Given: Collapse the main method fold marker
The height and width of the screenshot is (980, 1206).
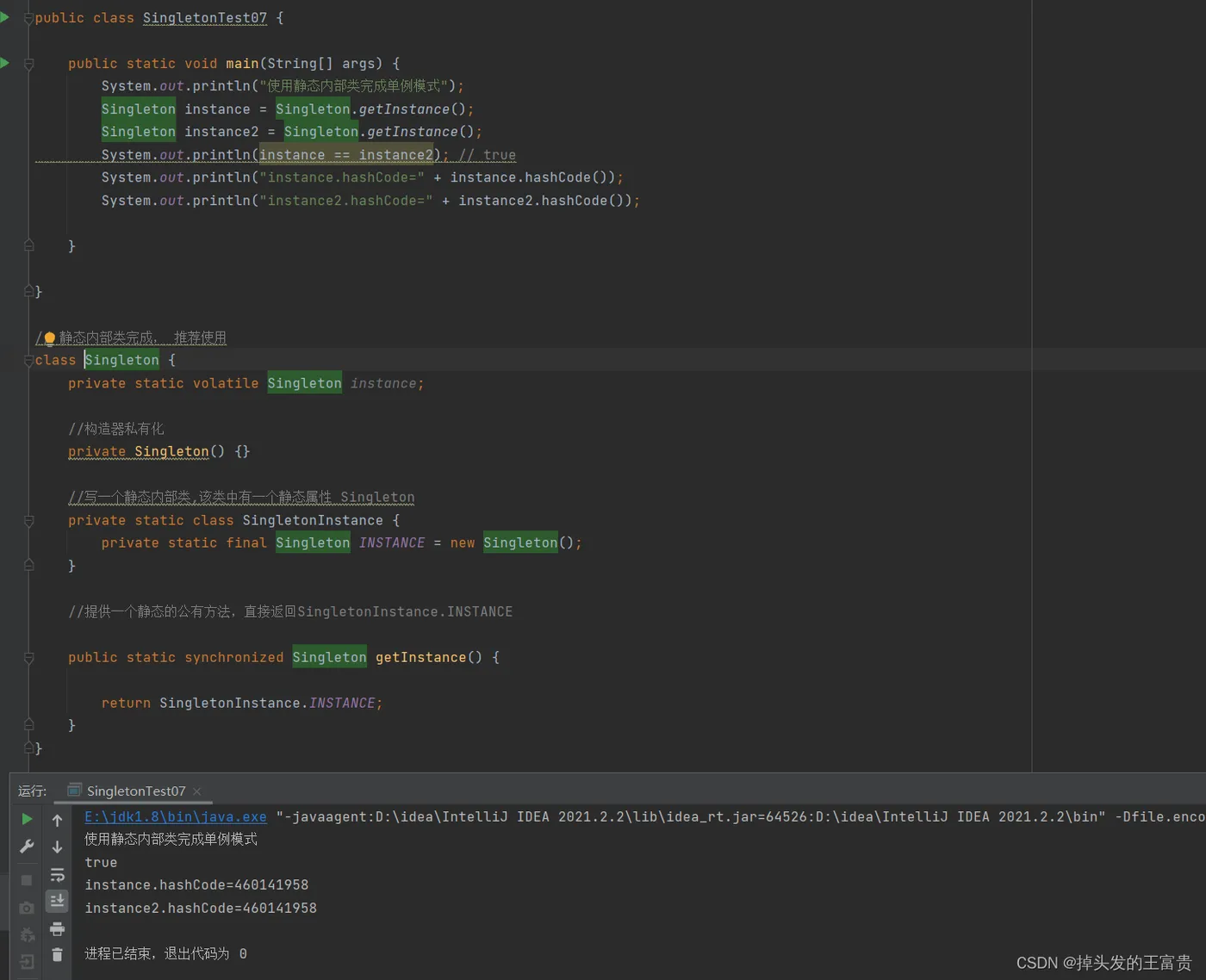Looking at the screenshot, I should [x=28, y=64].
